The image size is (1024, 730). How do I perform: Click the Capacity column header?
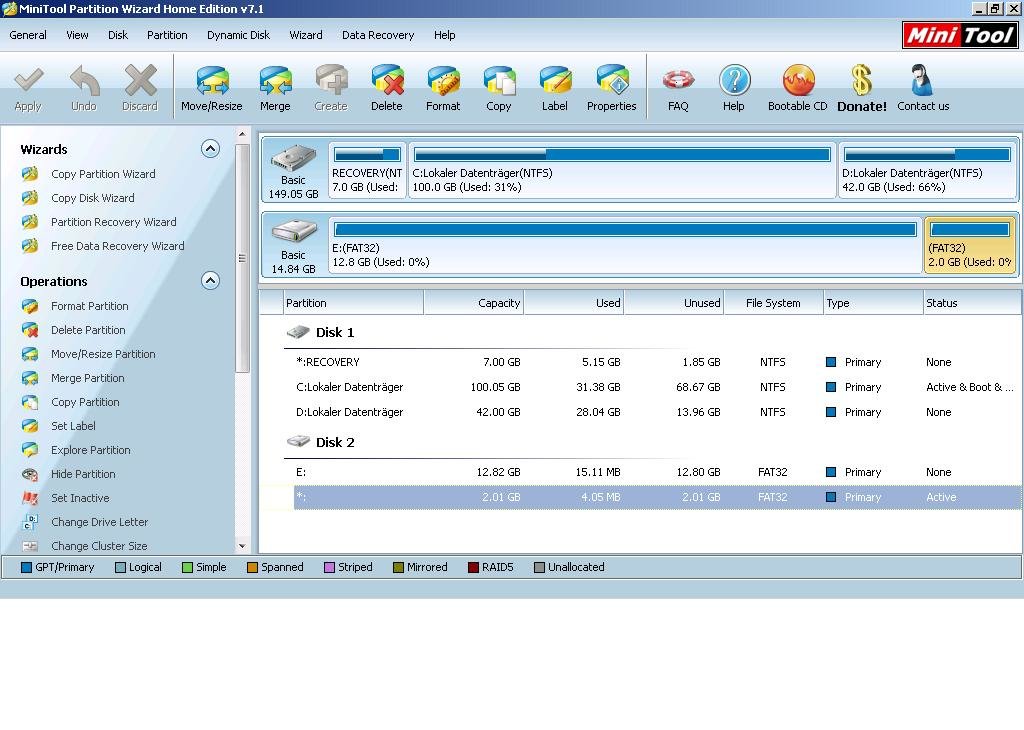[x=473, y=303]
